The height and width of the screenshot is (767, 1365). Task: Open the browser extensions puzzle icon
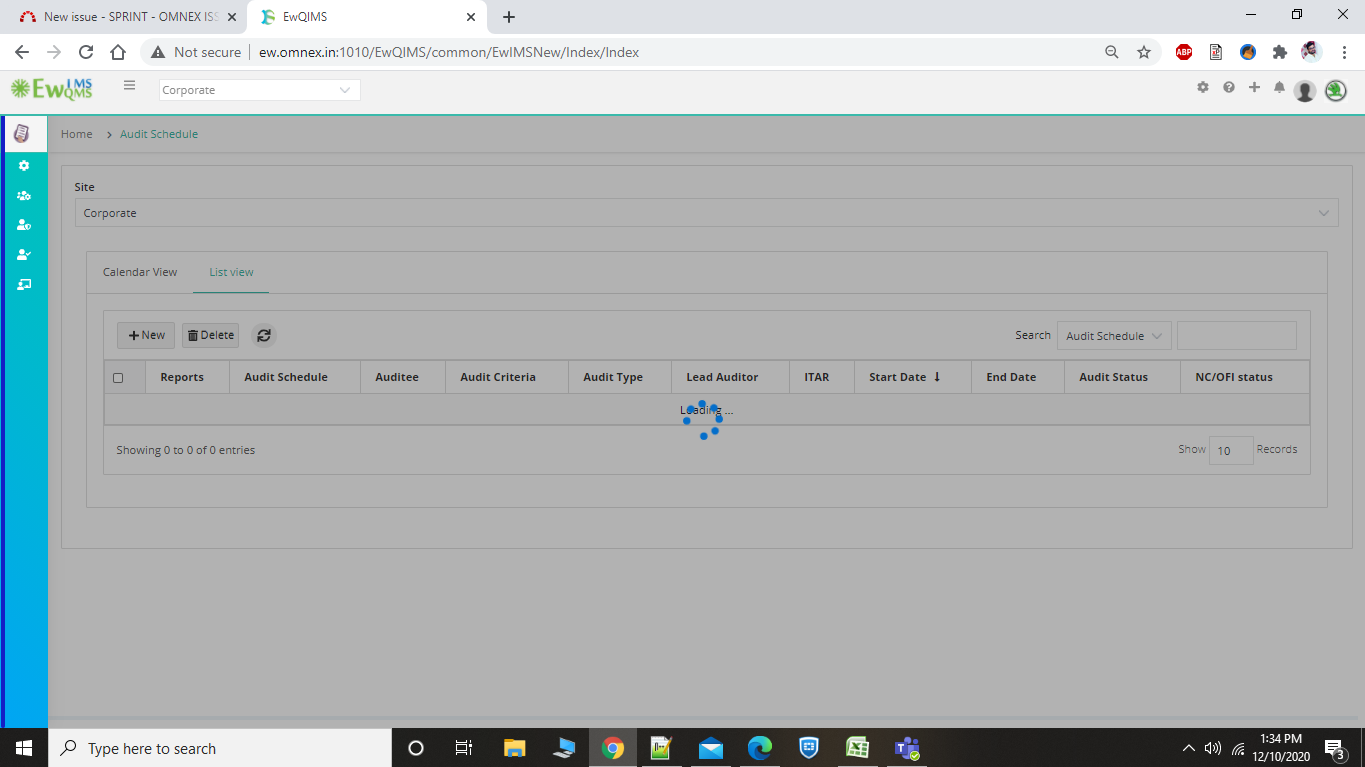[x=1279, y=52]
